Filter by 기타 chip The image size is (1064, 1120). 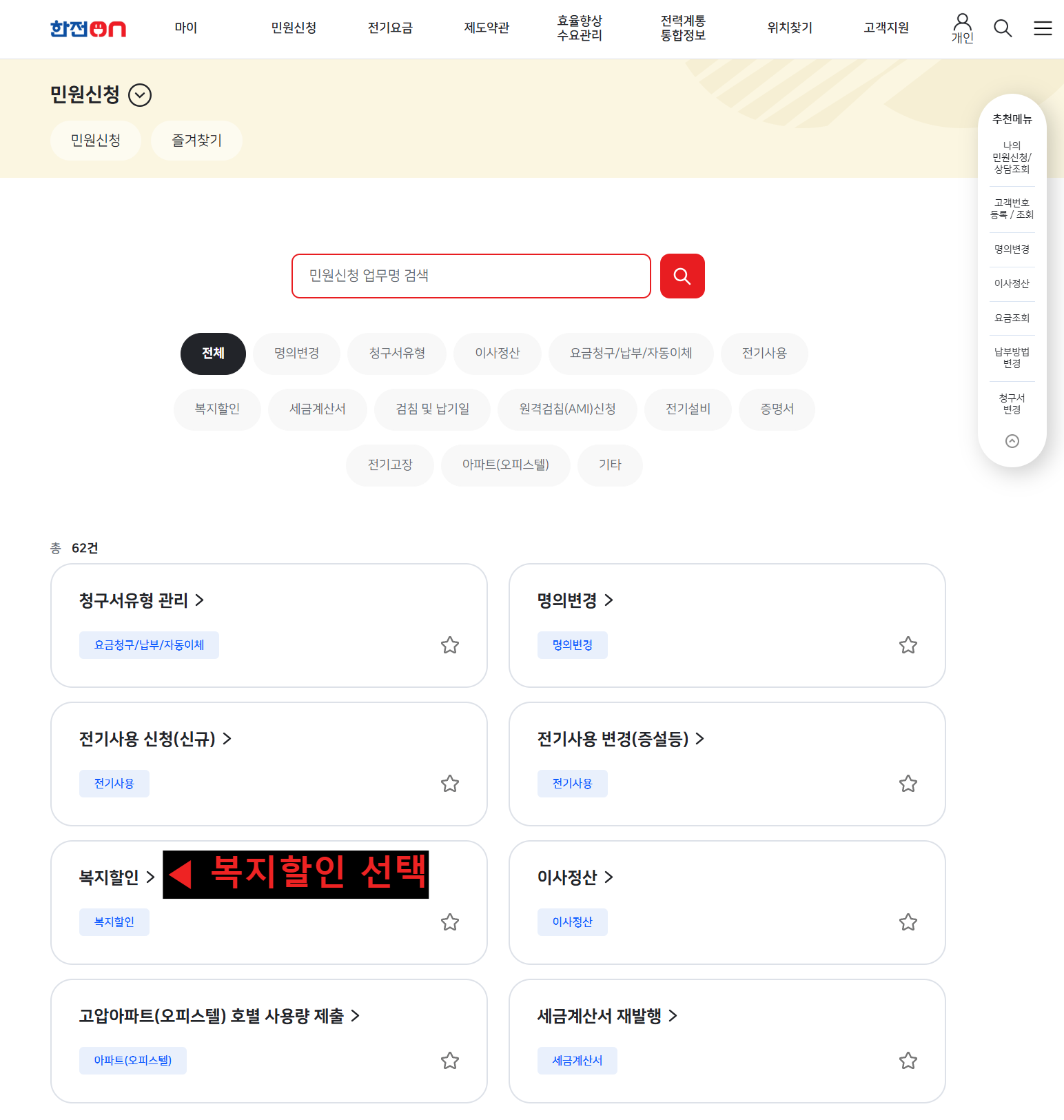[x=610, y=465]
